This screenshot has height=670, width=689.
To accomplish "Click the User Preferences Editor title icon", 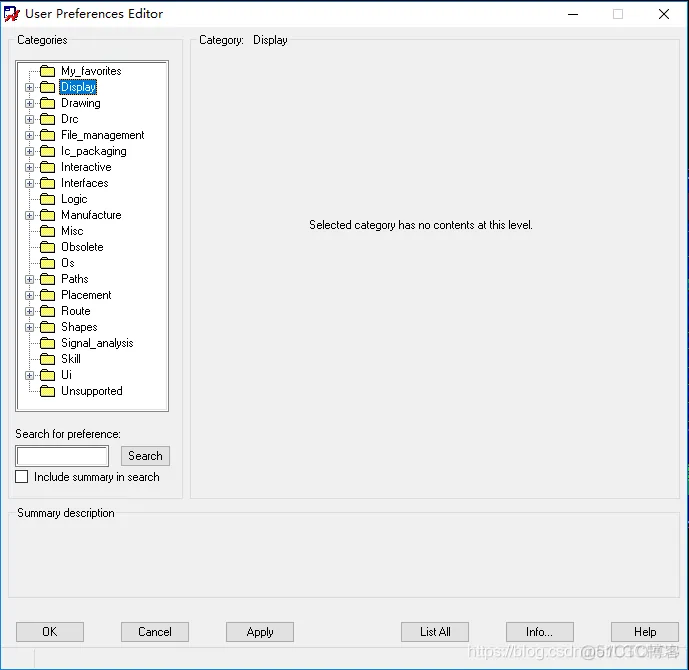I will click(12, 14).
